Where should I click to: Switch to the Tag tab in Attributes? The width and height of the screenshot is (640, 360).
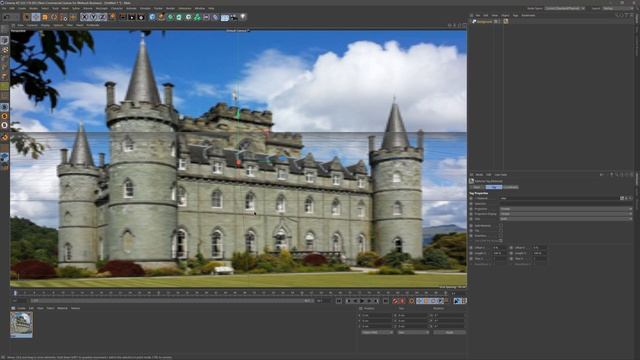click(493, 187)
